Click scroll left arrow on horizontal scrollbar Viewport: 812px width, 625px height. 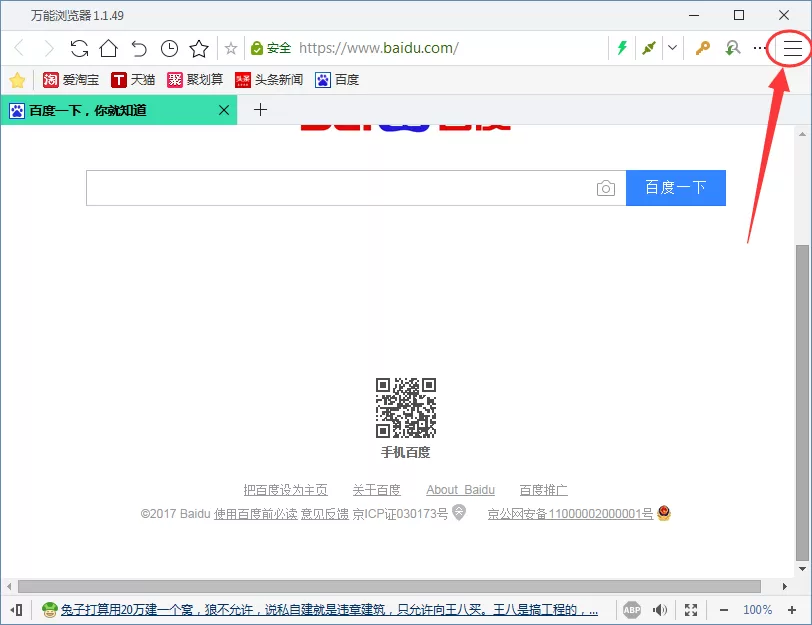click(9, 586)
